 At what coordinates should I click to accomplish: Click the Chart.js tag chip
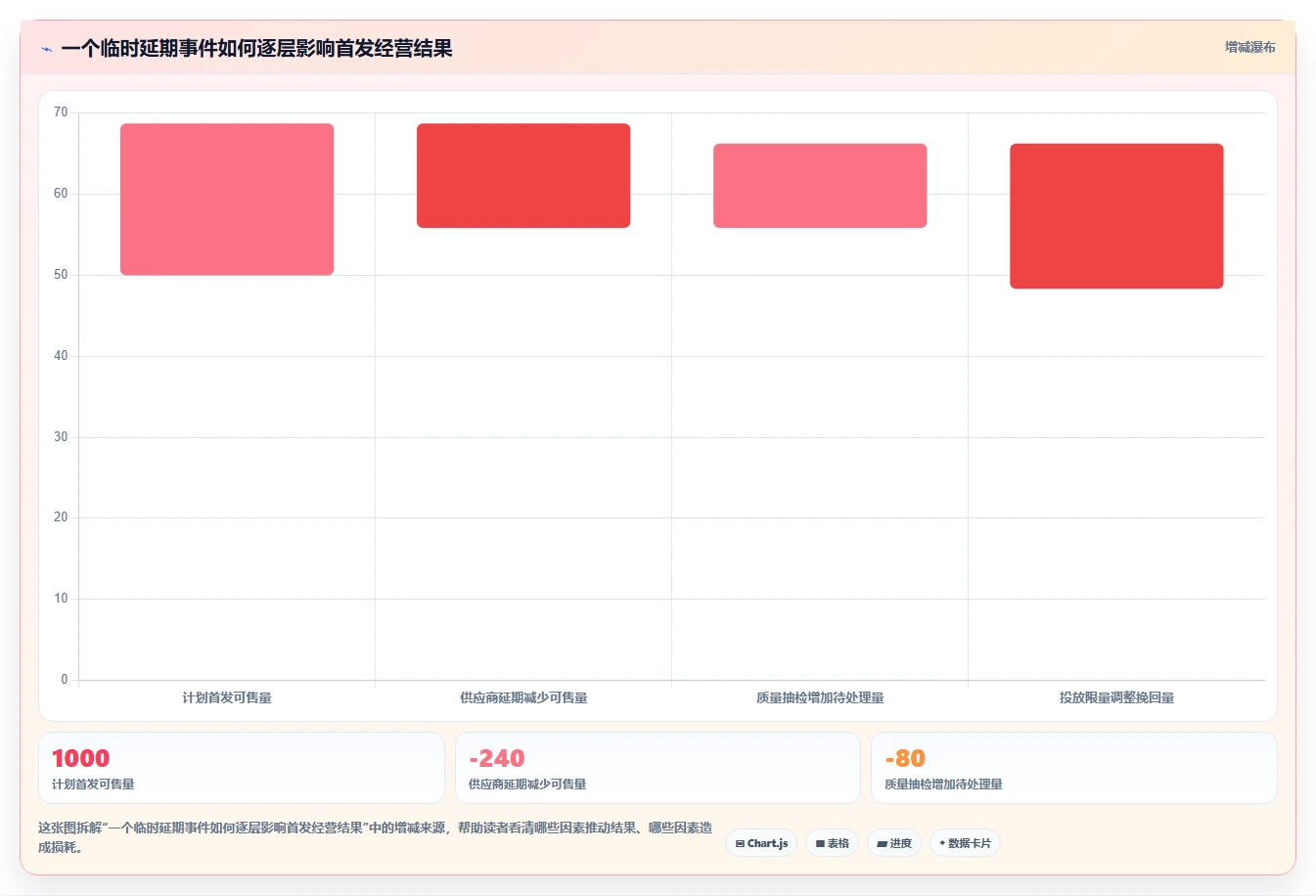(x=761, y=843)
